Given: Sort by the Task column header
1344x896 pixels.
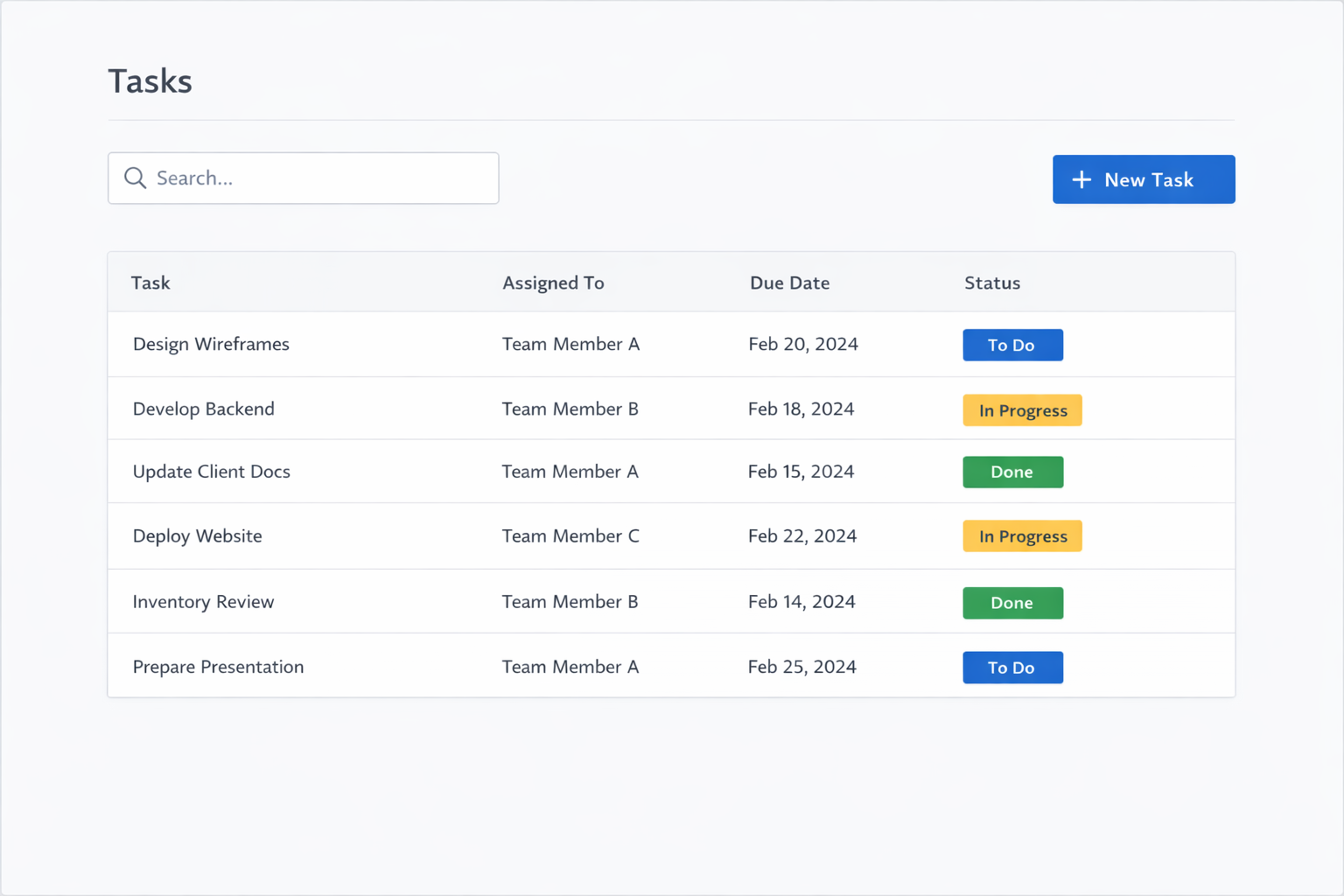Looking at the screenshot, I should coord(150,283).
